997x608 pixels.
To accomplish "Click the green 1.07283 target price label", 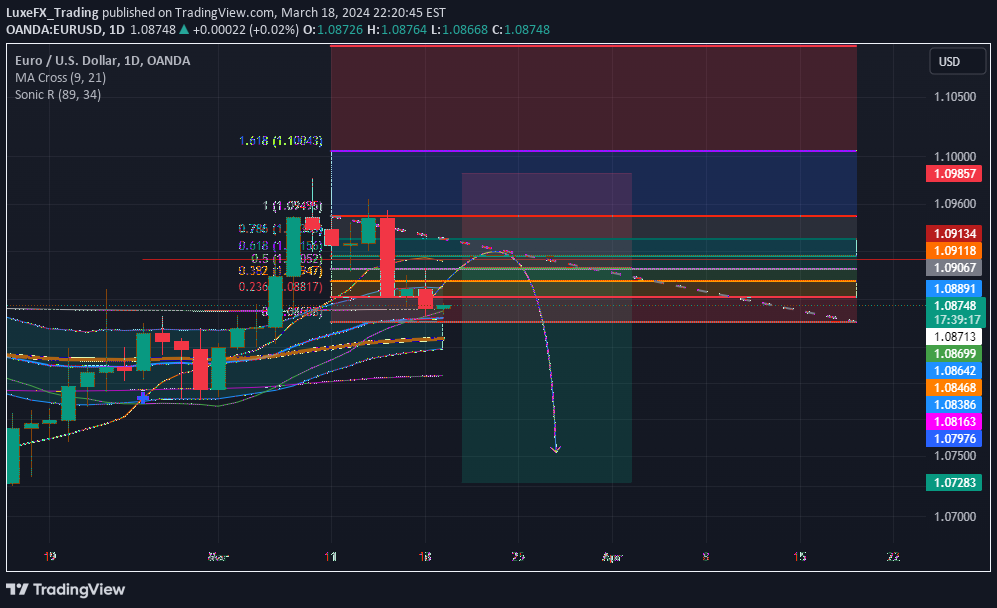I will tap(954, 483).
